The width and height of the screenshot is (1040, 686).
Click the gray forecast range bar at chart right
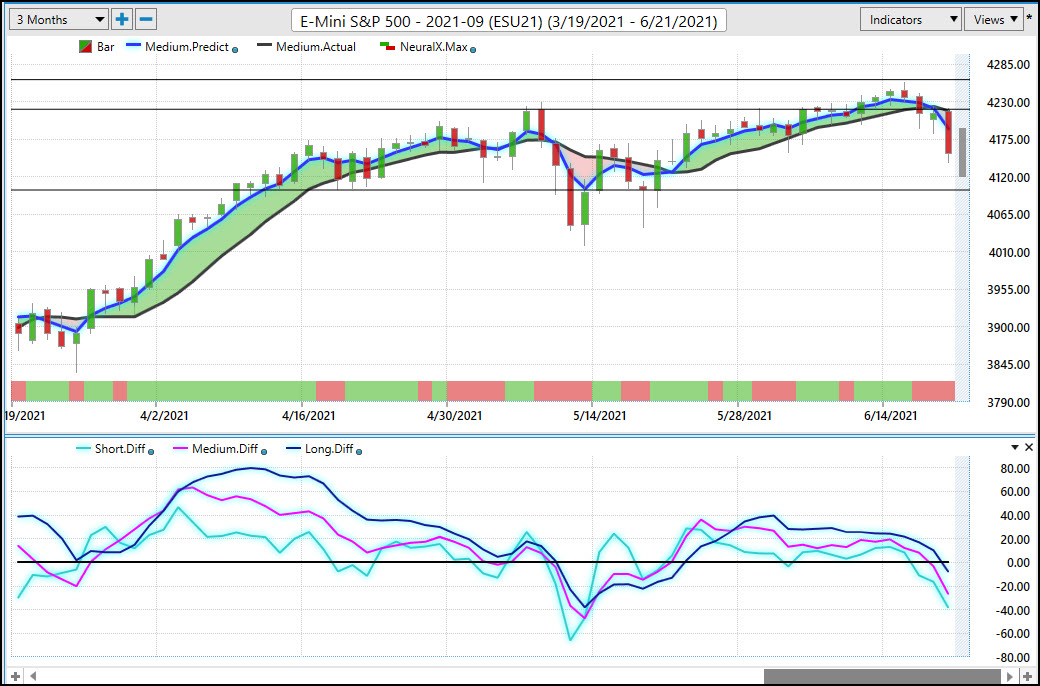click(x=962, y=153)
